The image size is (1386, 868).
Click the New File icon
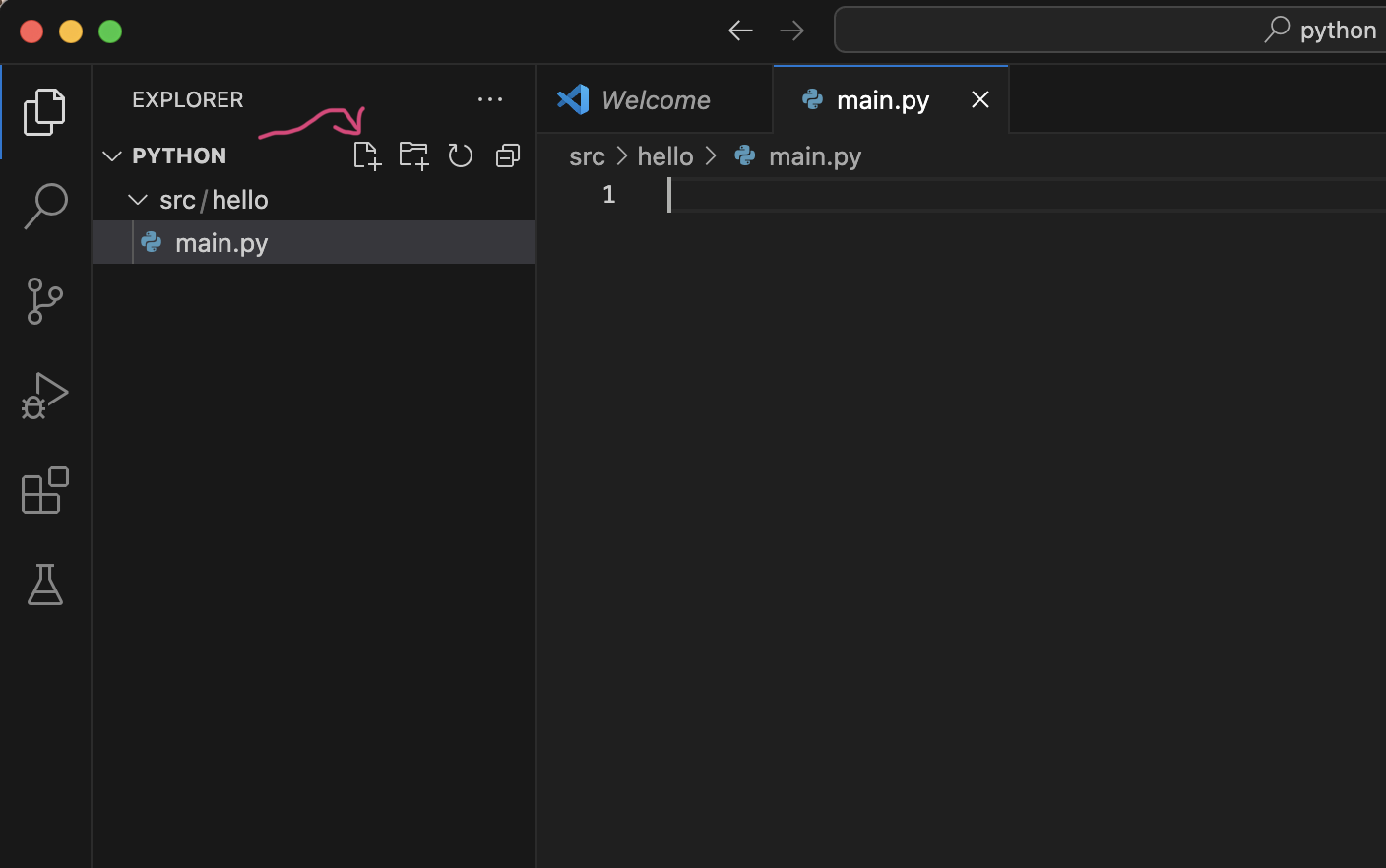click(x=366, y=155)
